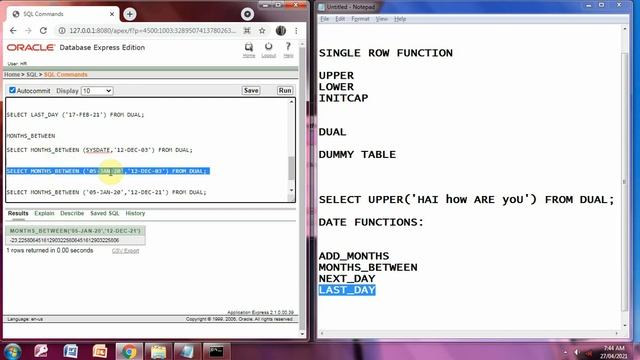
Task: Open Notepad Help menu
Action: click(400, 19)
